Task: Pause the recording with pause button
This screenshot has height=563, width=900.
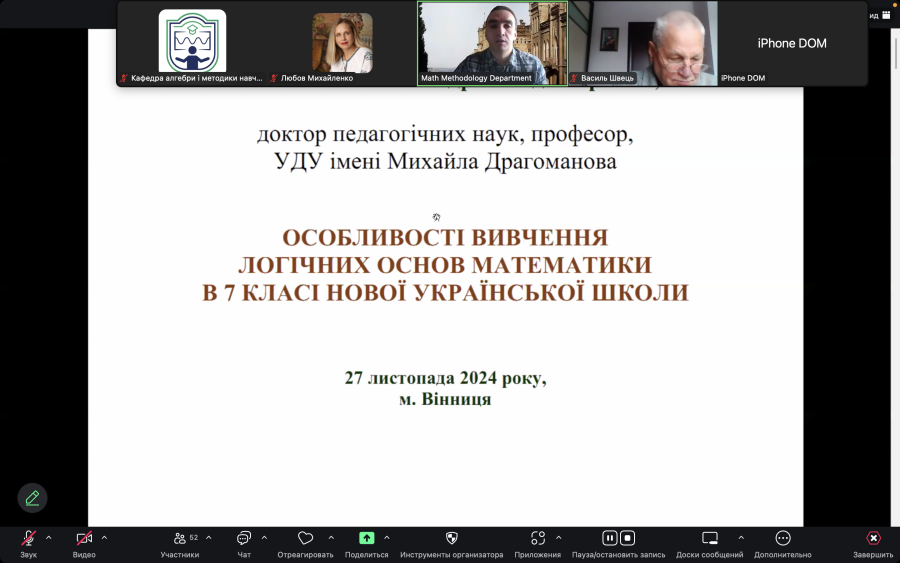Action: [x=610, y=538]
